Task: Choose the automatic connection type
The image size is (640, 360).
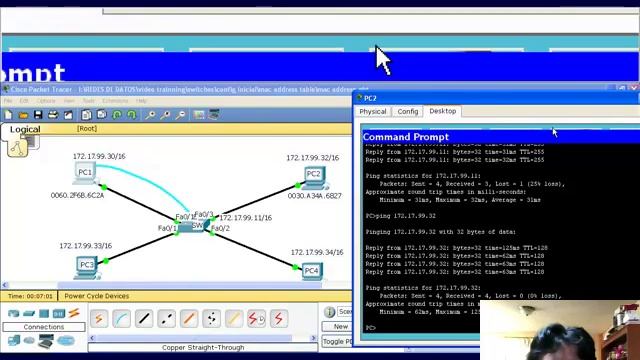Action: point(99,319)
